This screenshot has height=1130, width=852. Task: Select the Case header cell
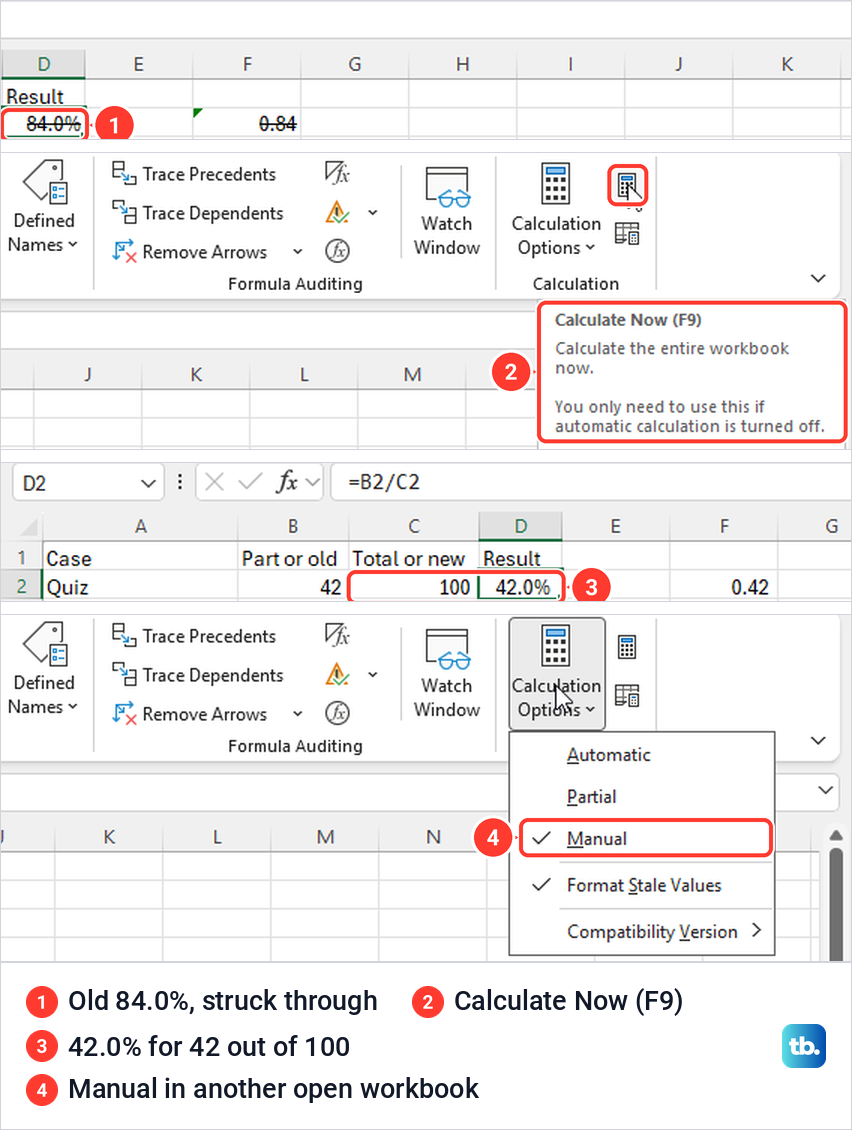[141, 559]
